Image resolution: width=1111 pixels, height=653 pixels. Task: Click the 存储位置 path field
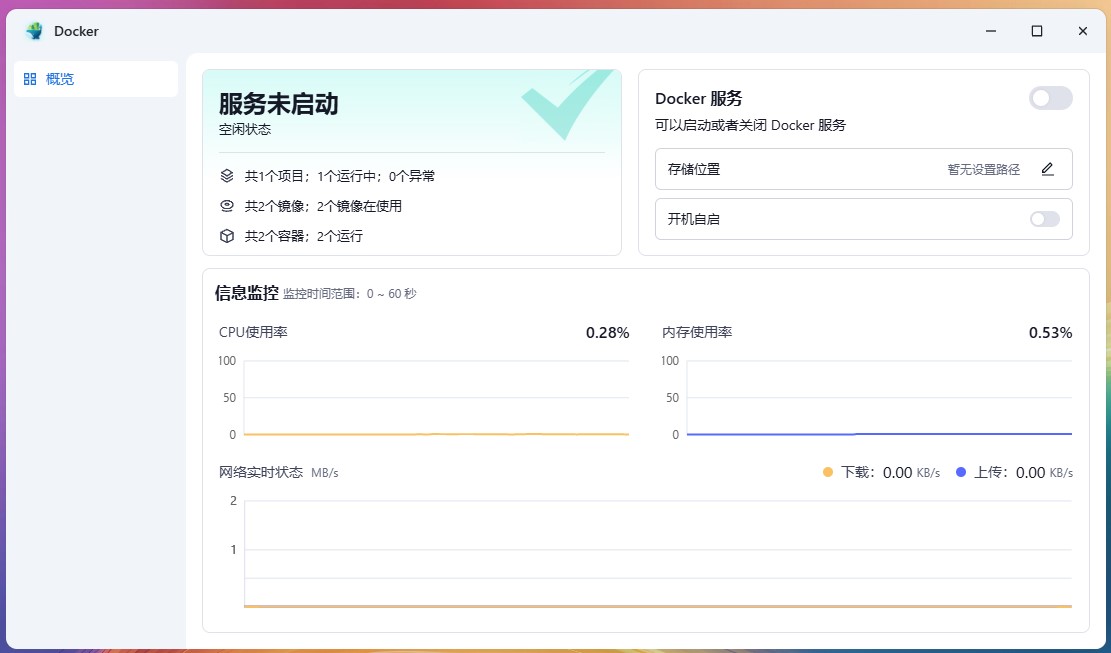coord(864,169)
